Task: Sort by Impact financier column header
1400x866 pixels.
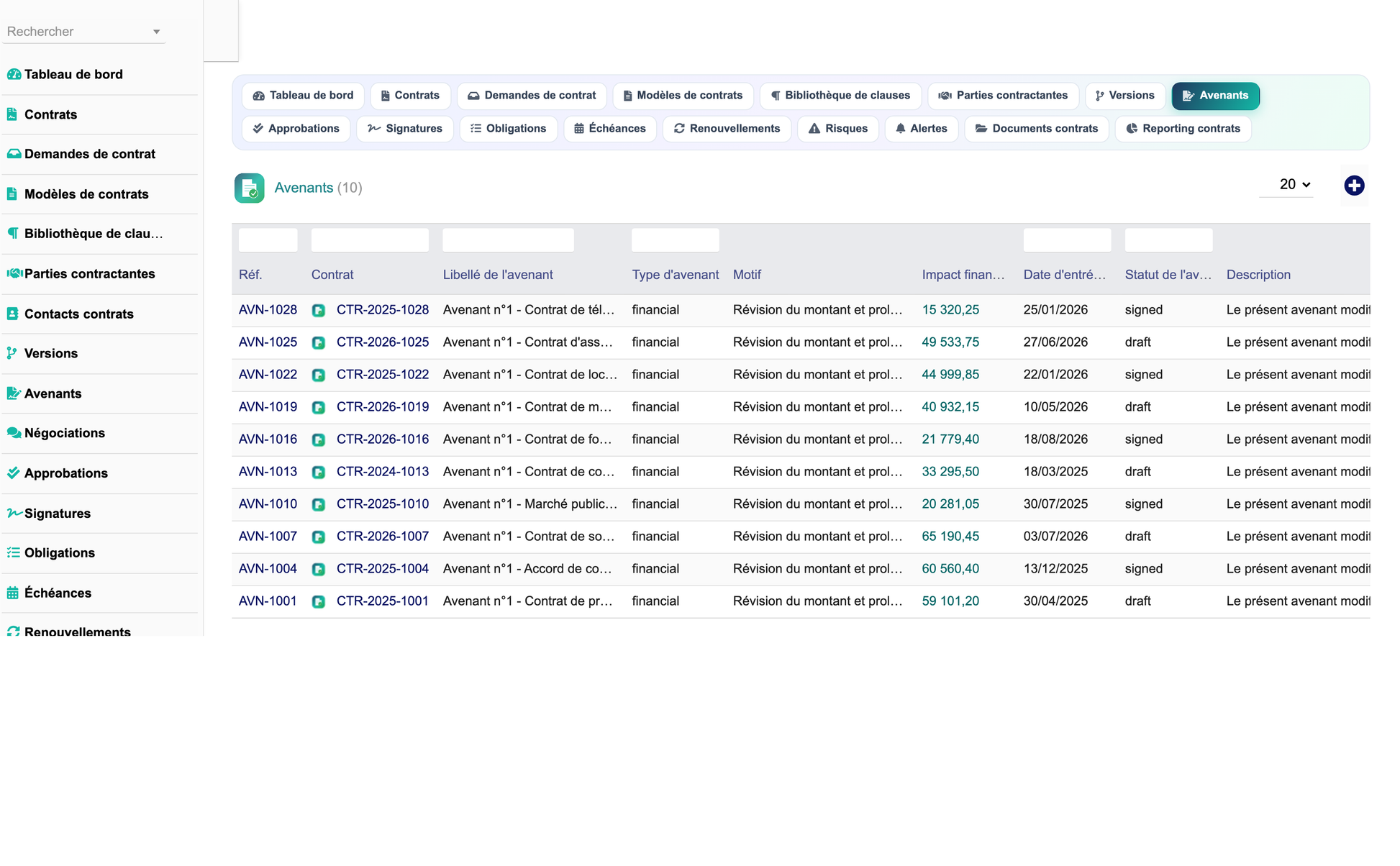Action: (x=963, y=275)
